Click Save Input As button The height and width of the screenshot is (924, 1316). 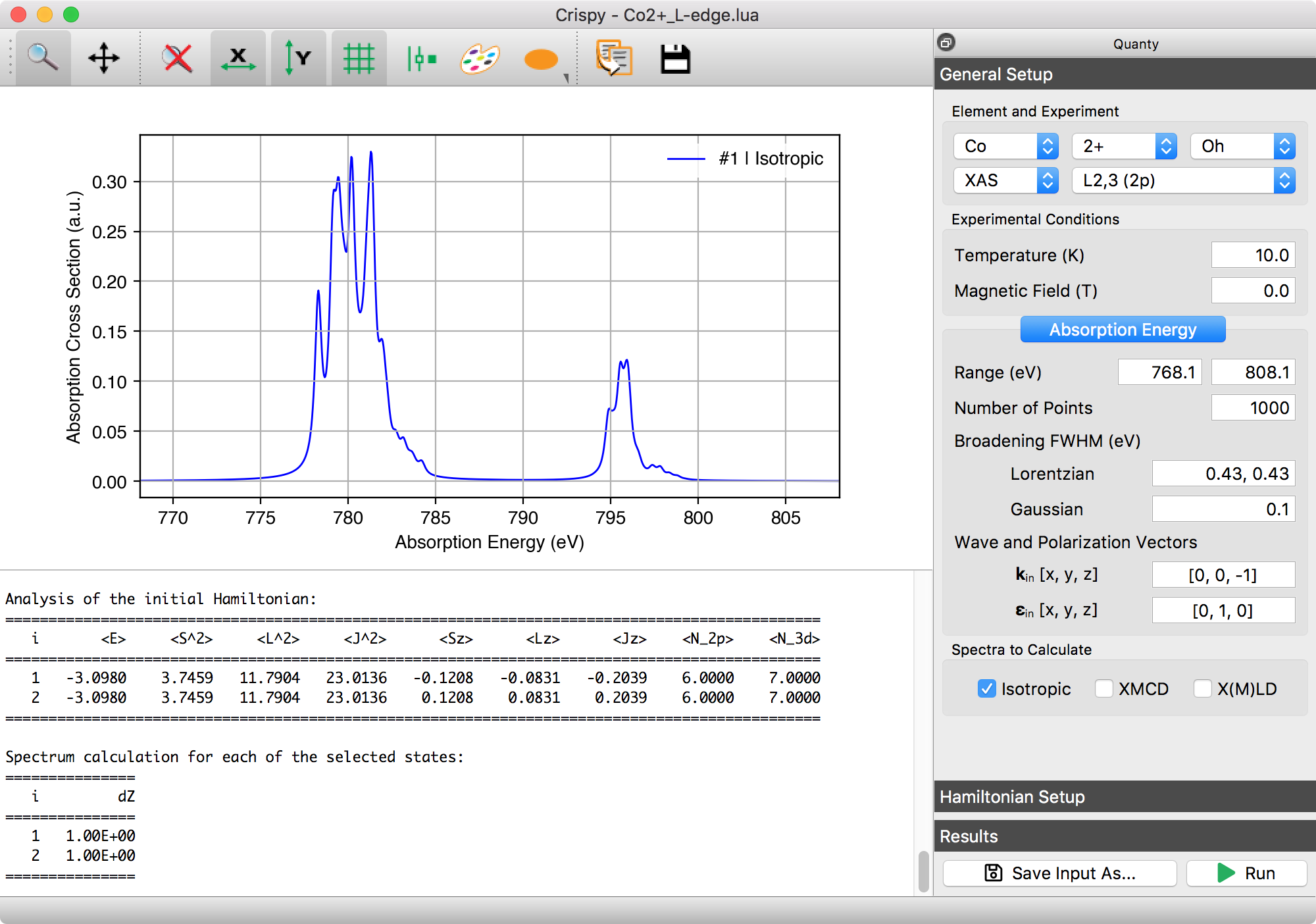(x=1059, y=873)
